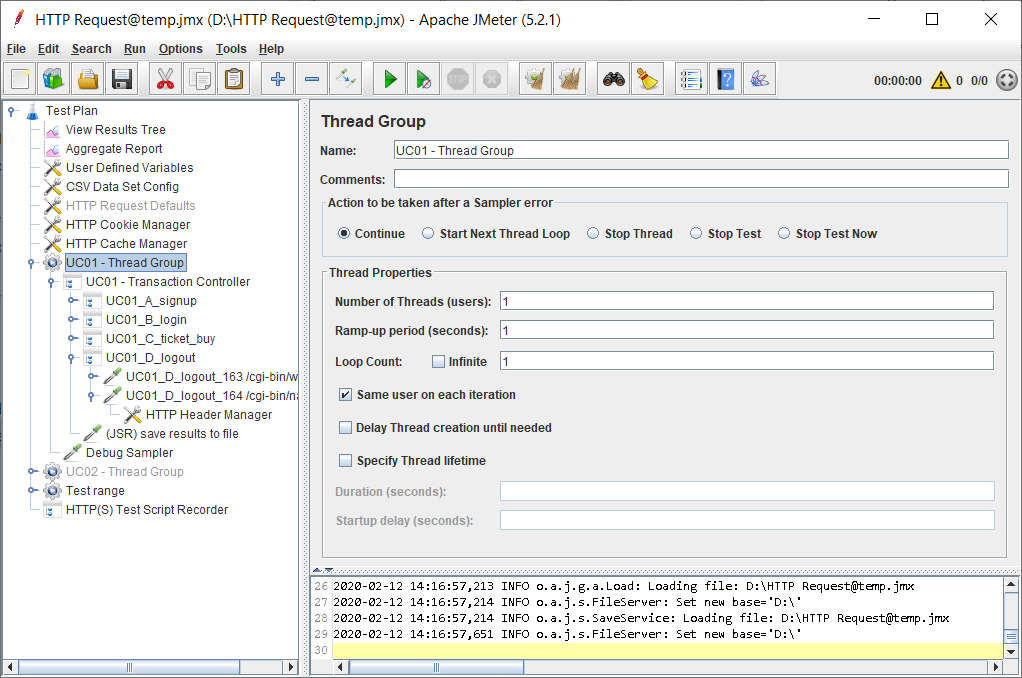Click the running threads indicator icon
This screenshot has height=678, width=1022.
[1006, 80]
